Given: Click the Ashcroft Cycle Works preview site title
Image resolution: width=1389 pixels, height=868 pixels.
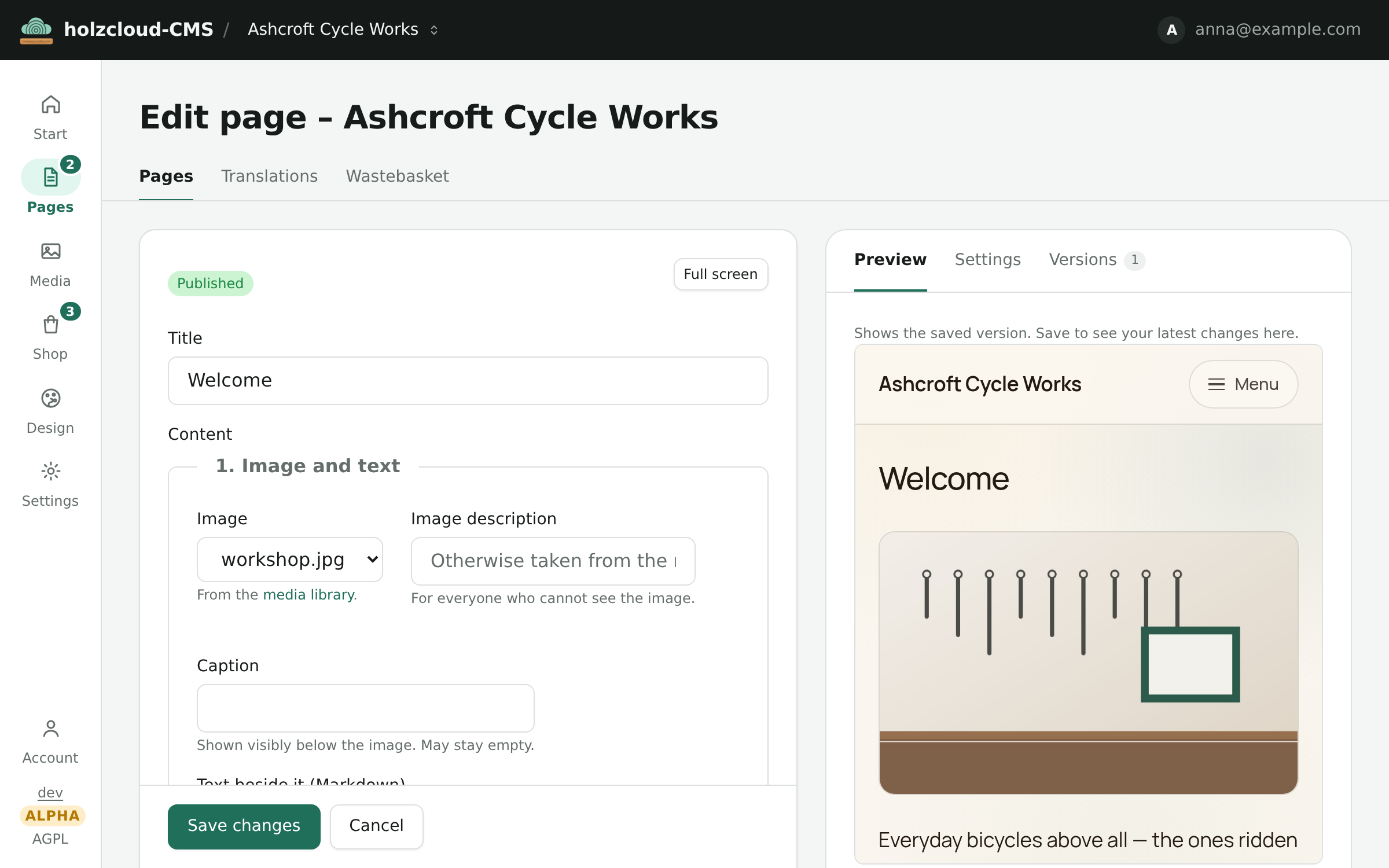Looking at the screenshot, I should coord(980,384).
